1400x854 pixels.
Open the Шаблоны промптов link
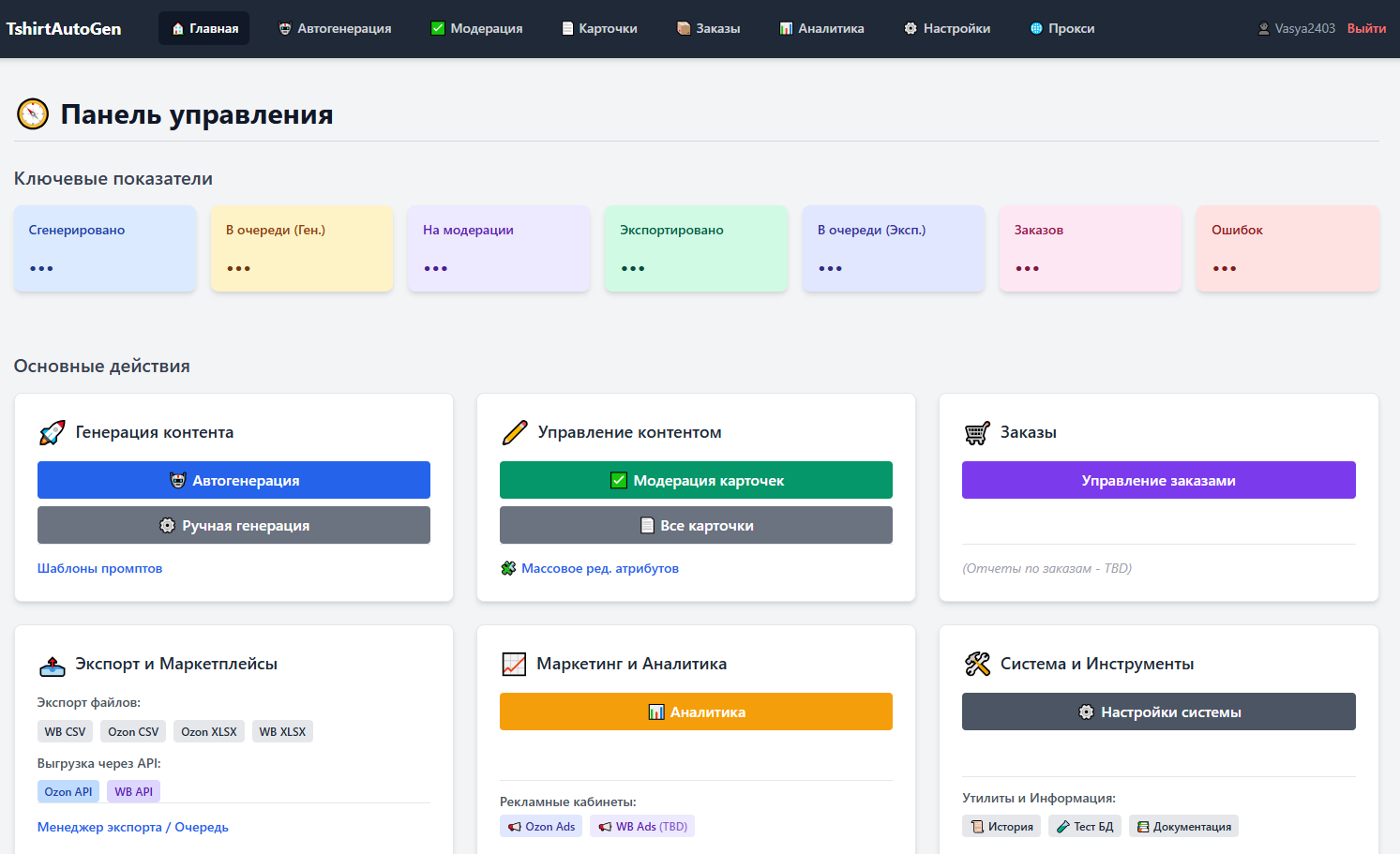point(100,567)
